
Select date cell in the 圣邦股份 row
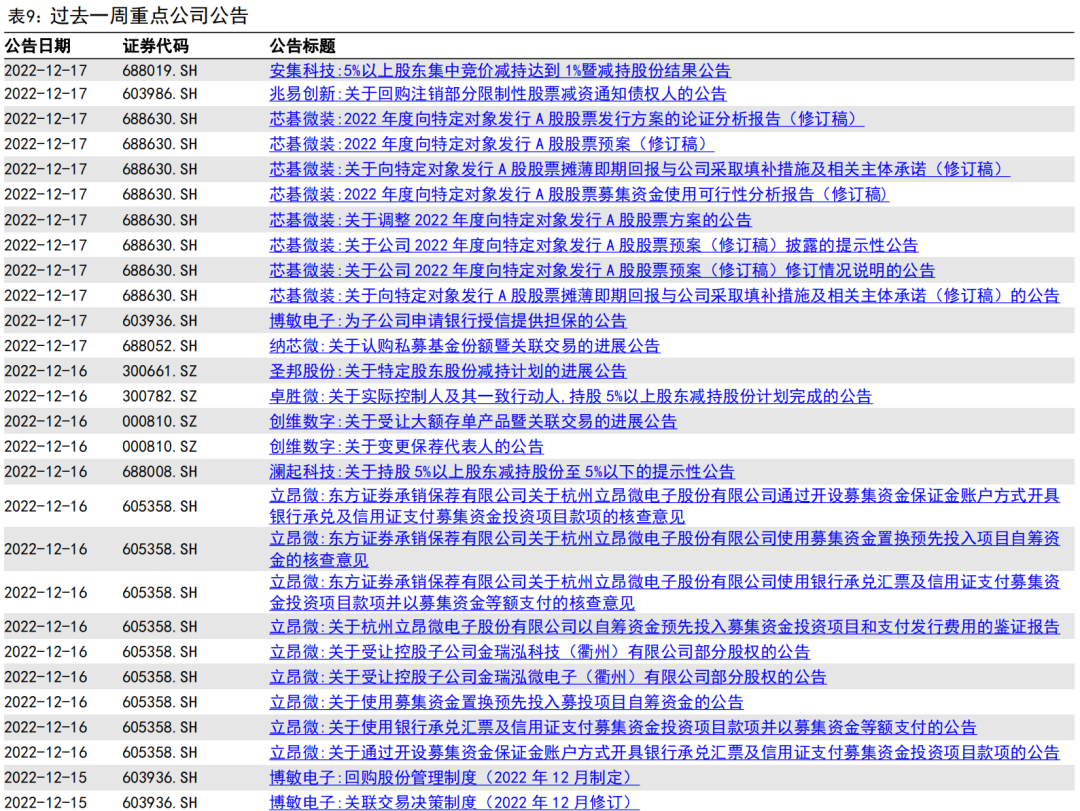pyautogui.click(x=45, y=371)
